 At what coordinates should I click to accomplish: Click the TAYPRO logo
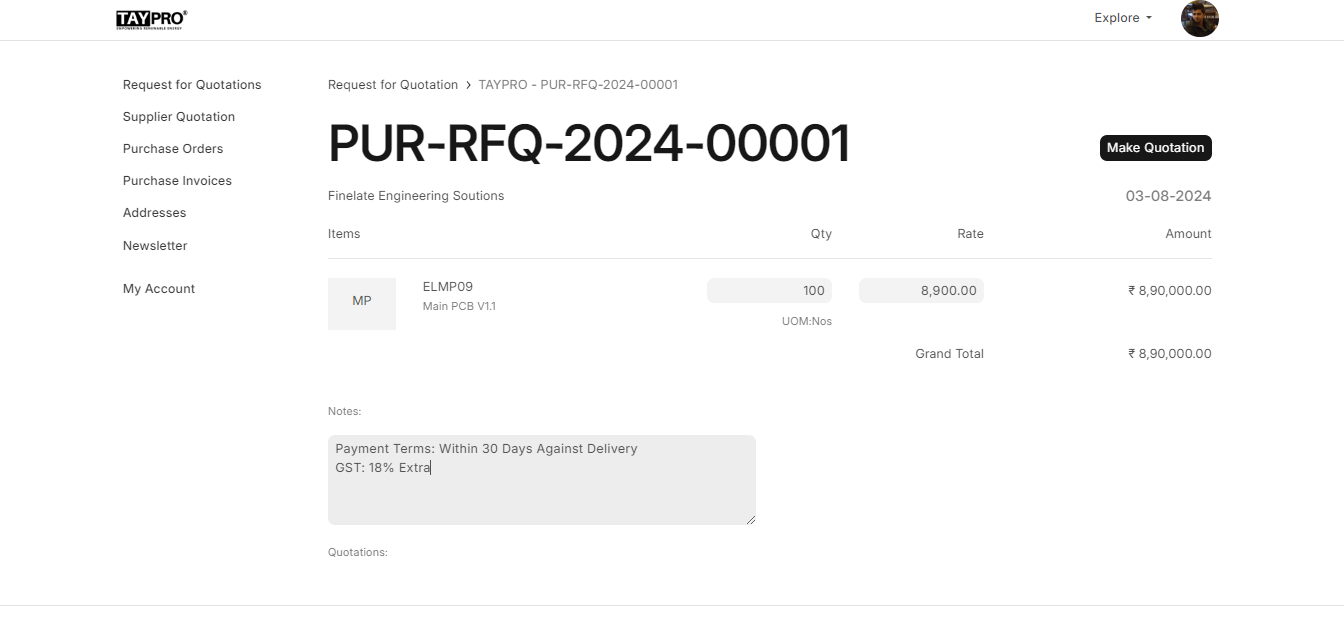click(x=151, y=18)
